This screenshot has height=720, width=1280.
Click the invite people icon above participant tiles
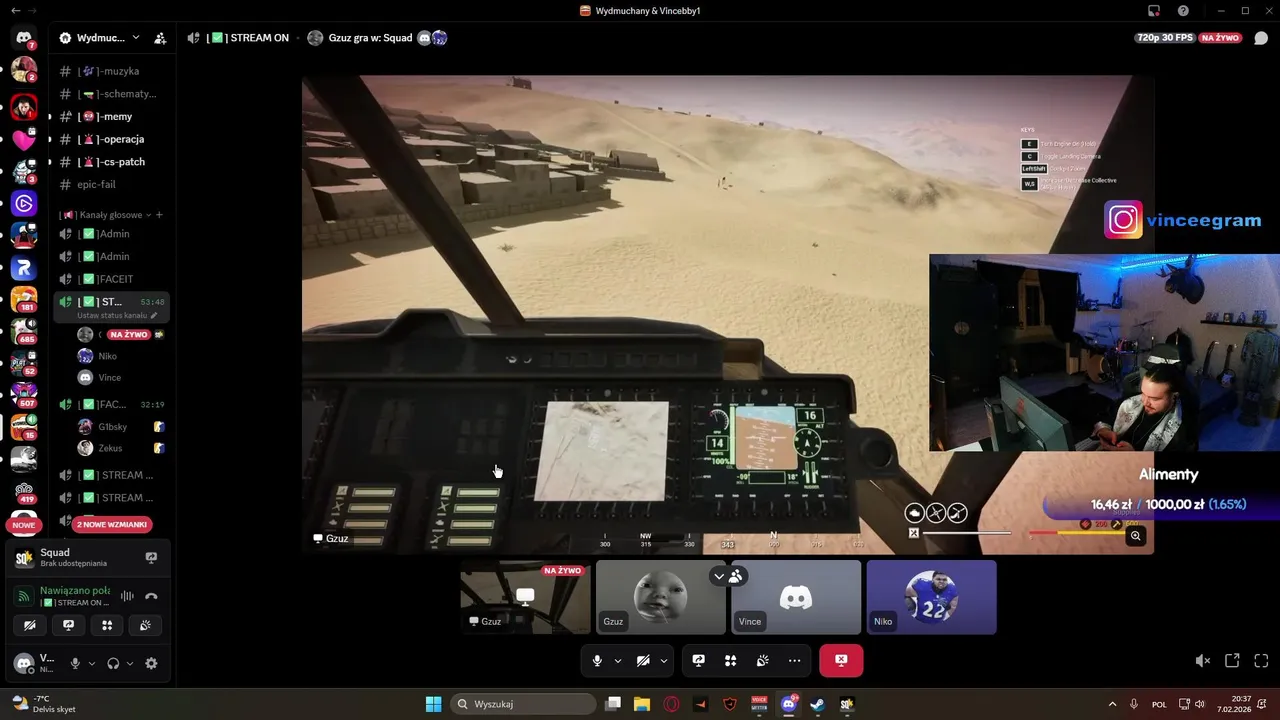[x=736, y=576]
